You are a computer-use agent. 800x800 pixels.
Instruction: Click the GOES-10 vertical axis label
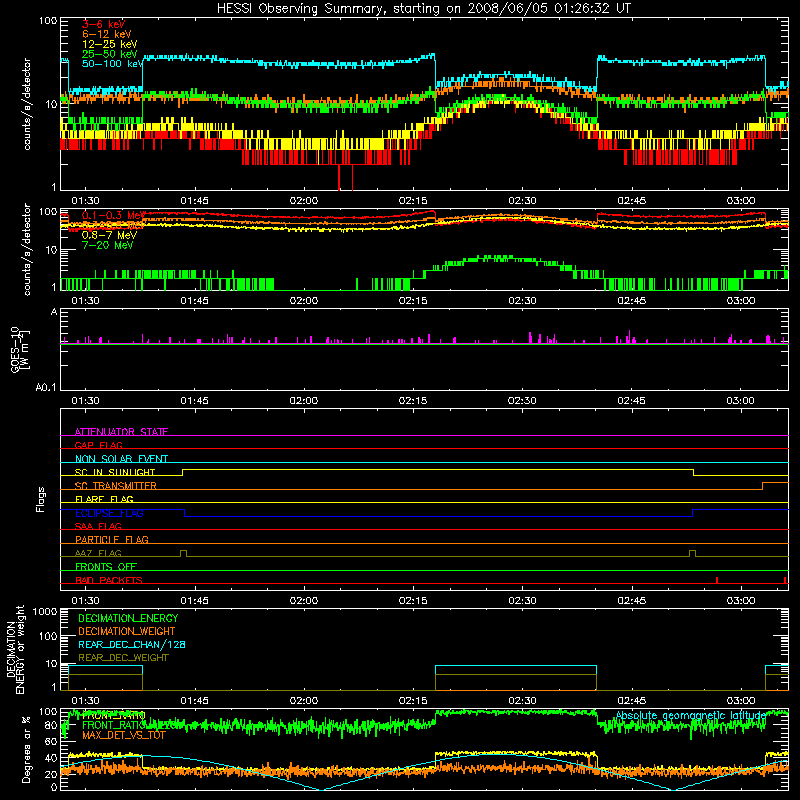(x=19, y=349)
